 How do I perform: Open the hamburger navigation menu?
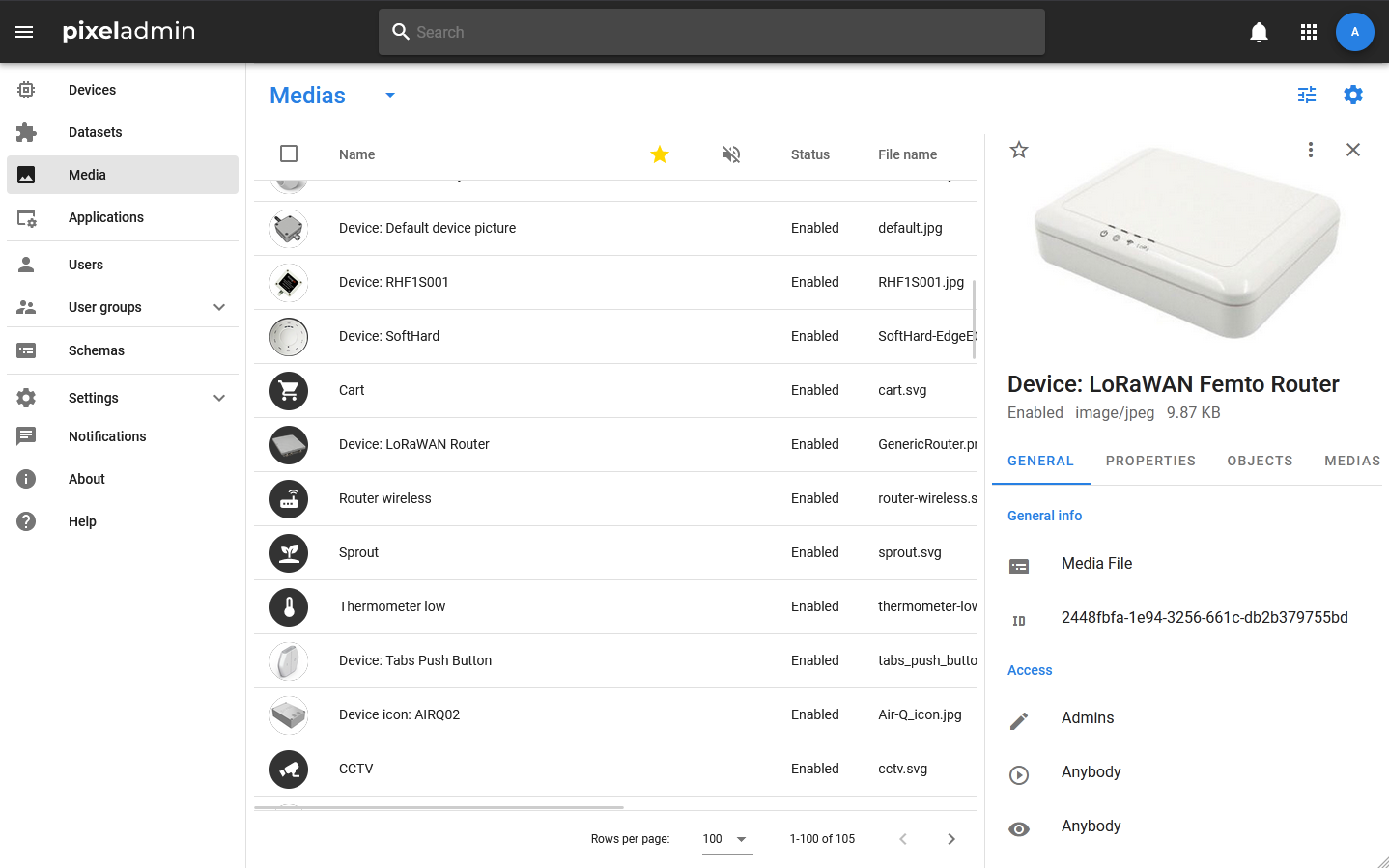[x=24, y=32]
